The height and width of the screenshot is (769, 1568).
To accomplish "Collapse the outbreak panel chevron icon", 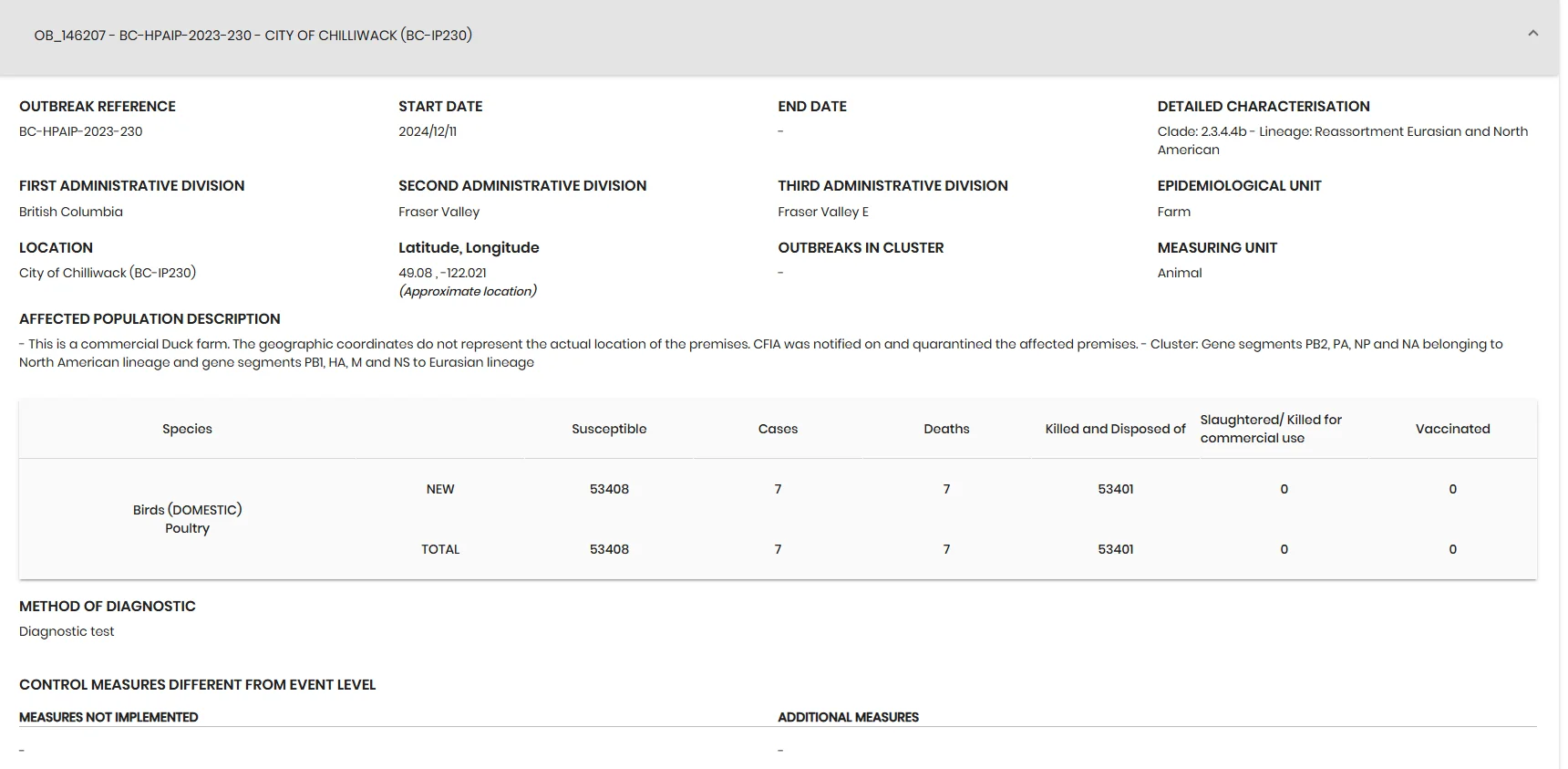I will click(x=1532, y=34).
